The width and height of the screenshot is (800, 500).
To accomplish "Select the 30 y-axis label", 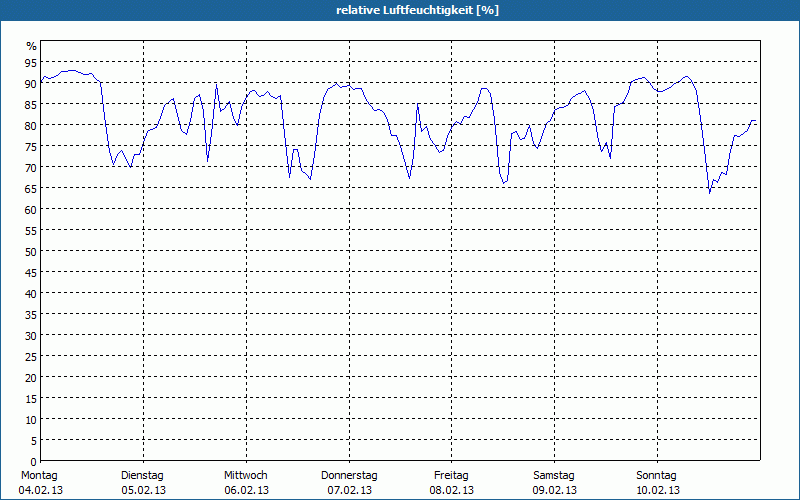I will pyautogui.click(x=31, y=335).
